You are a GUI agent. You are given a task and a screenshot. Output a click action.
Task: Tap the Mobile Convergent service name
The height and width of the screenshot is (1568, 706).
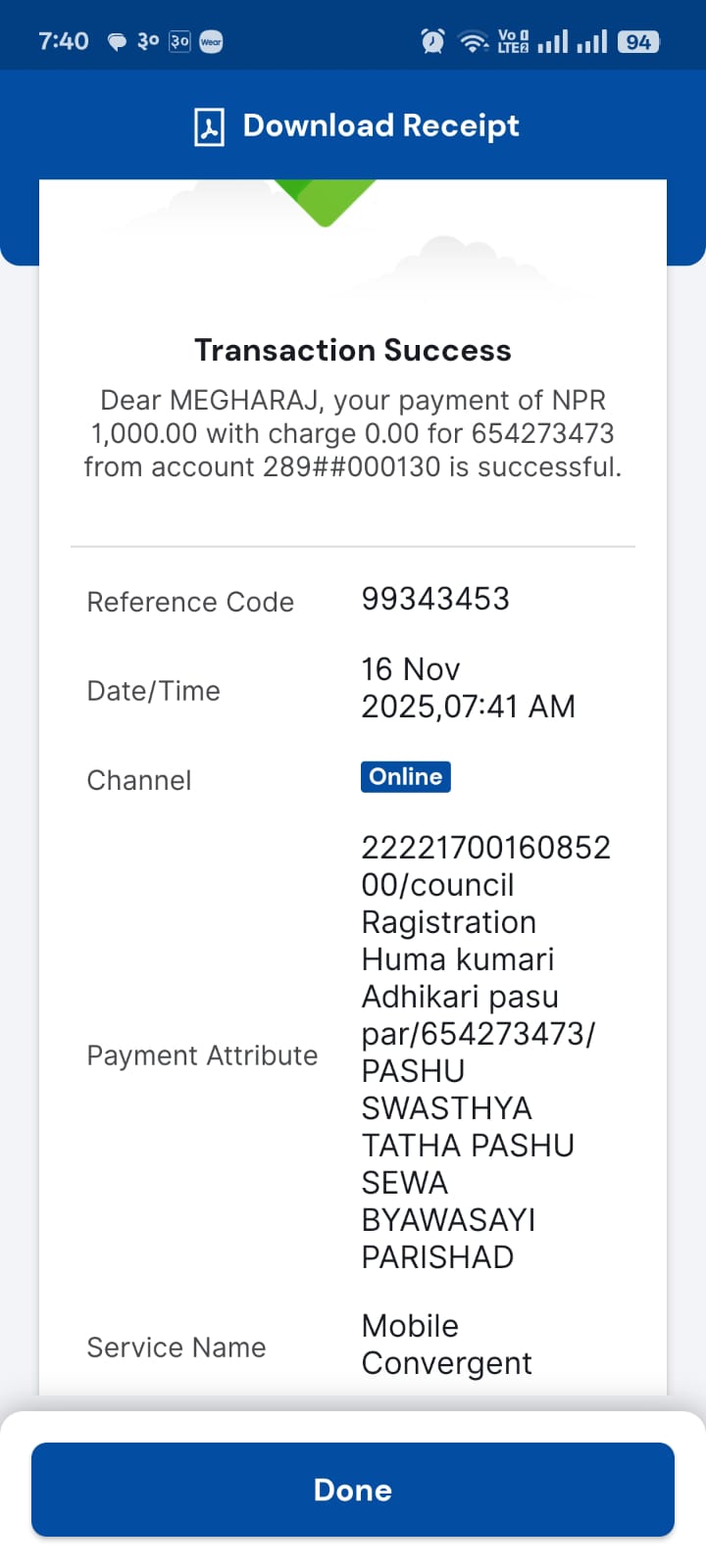(446, 1345)
